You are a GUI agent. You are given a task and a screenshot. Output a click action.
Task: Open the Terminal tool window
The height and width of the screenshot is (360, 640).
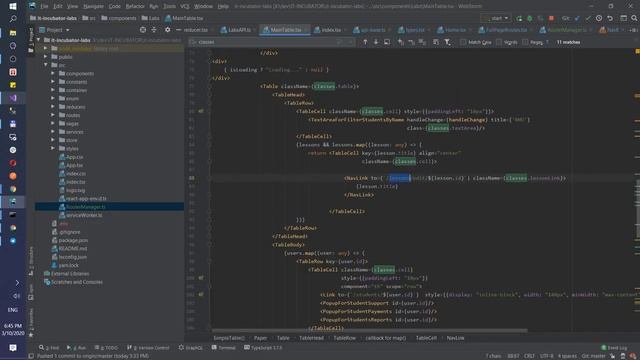pos(224,348)
